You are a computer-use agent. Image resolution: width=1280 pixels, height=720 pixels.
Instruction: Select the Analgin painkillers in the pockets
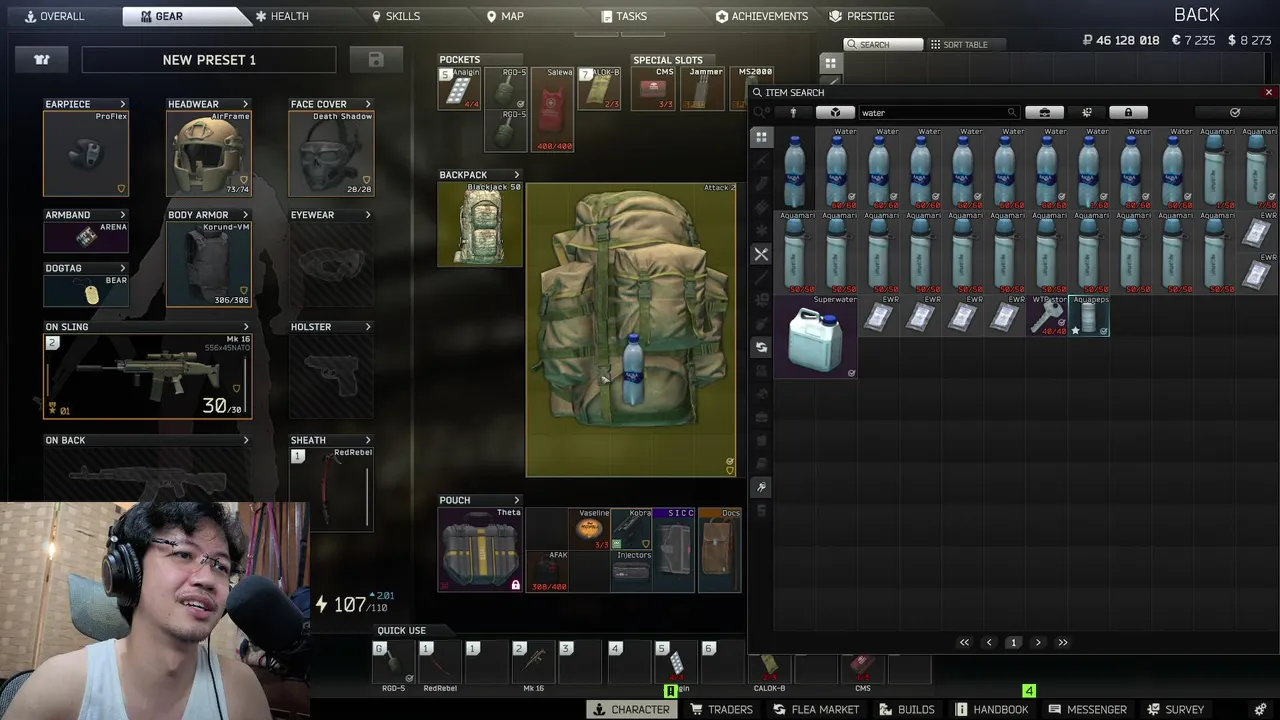coord(459,88)
